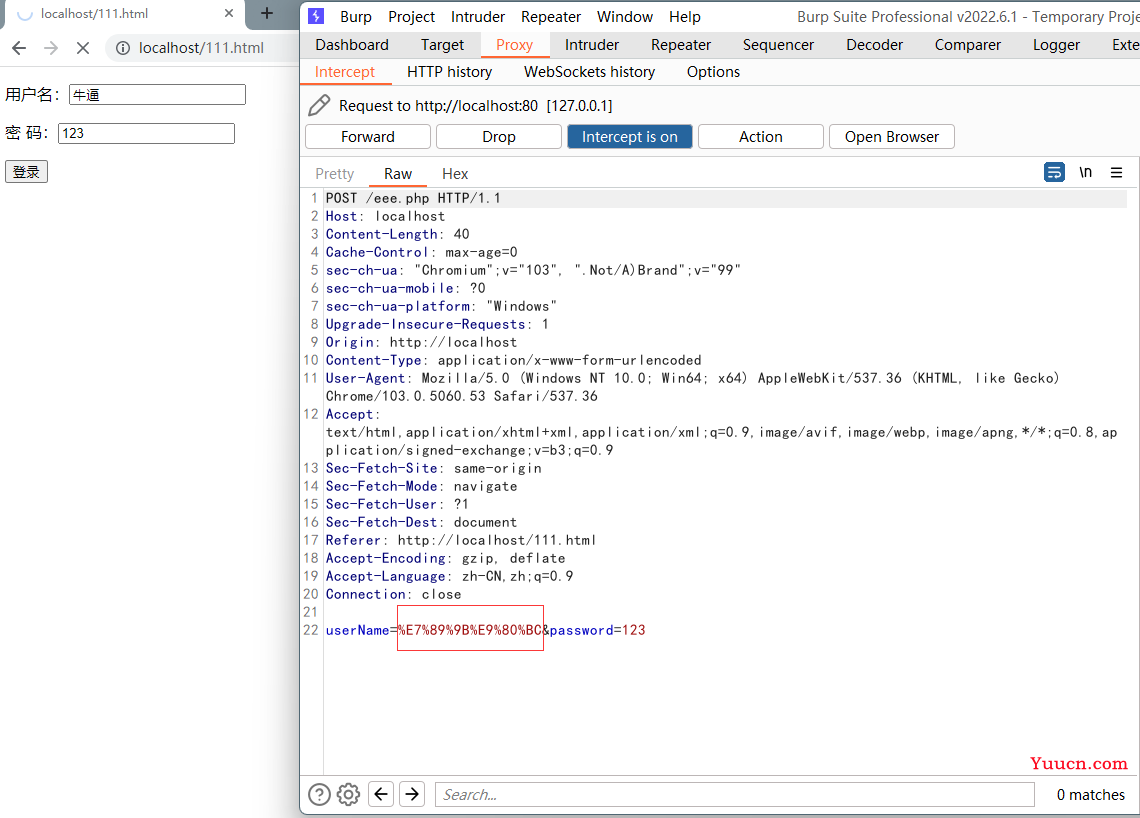
Task: Click the Drop button
Action: click(499, 137)
